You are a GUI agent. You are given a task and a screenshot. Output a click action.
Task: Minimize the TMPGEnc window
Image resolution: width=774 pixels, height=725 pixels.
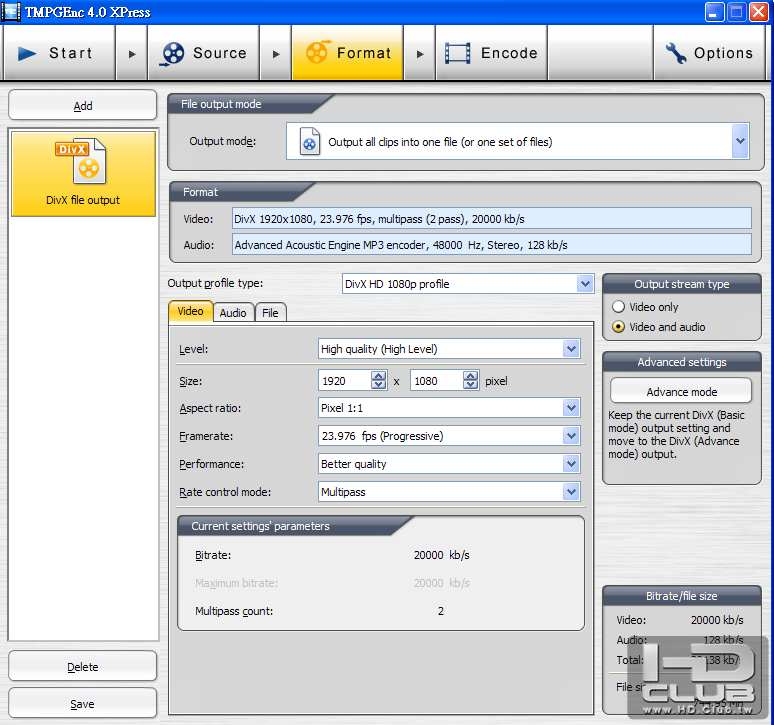714,12
